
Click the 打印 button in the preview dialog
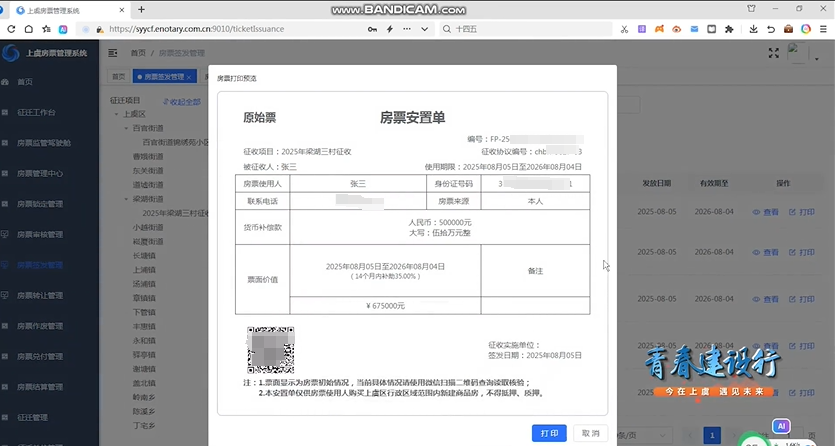click(549, 433)
